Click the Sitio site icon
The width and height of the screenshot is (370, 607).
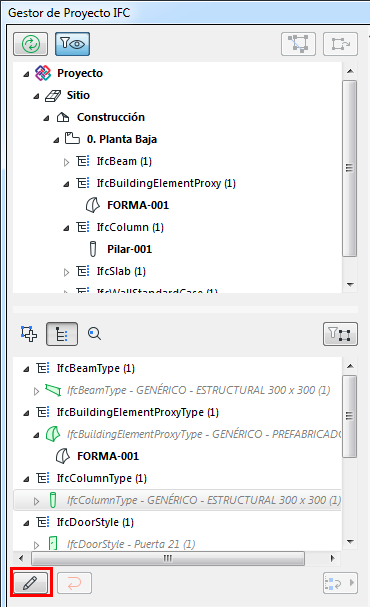(53, 95)
